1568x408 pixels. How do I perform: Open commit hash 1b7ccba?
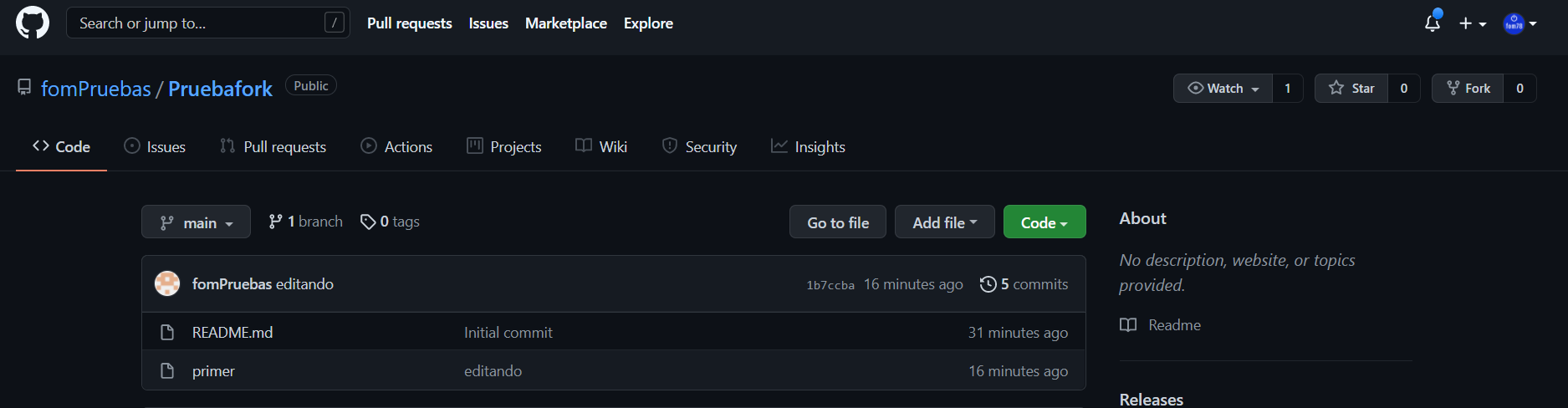(x=830, y=285)
